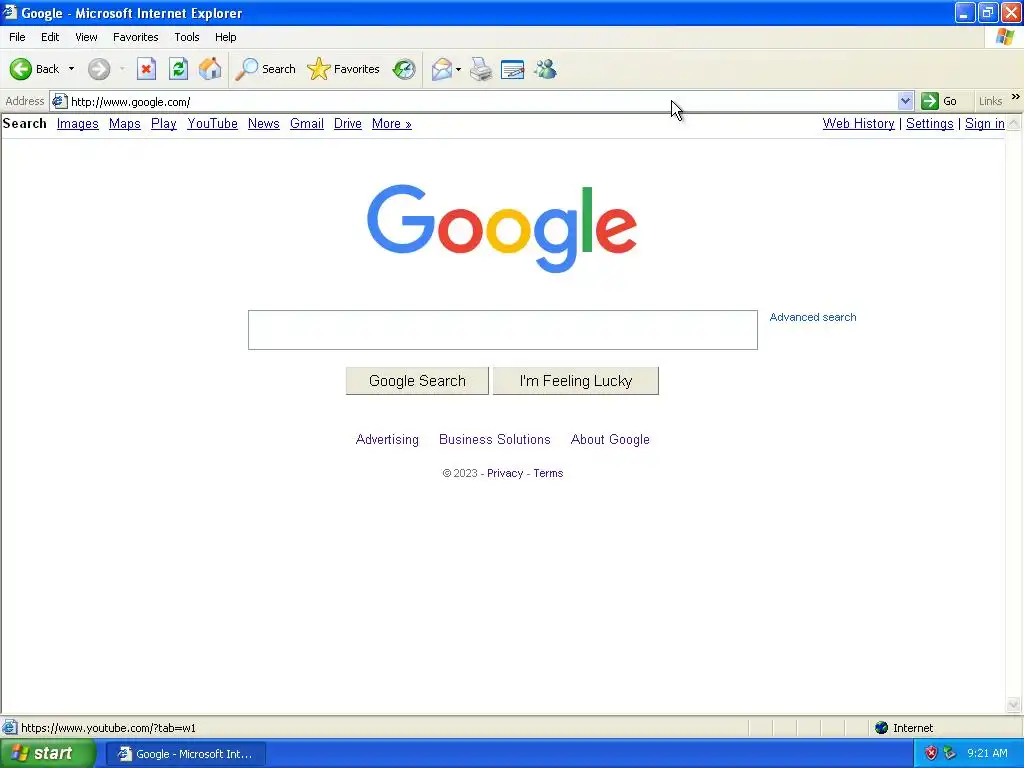The width and height of the screenshot is (1024, 768).
Task: Go to the Home page icon
Action: (210, 69)
